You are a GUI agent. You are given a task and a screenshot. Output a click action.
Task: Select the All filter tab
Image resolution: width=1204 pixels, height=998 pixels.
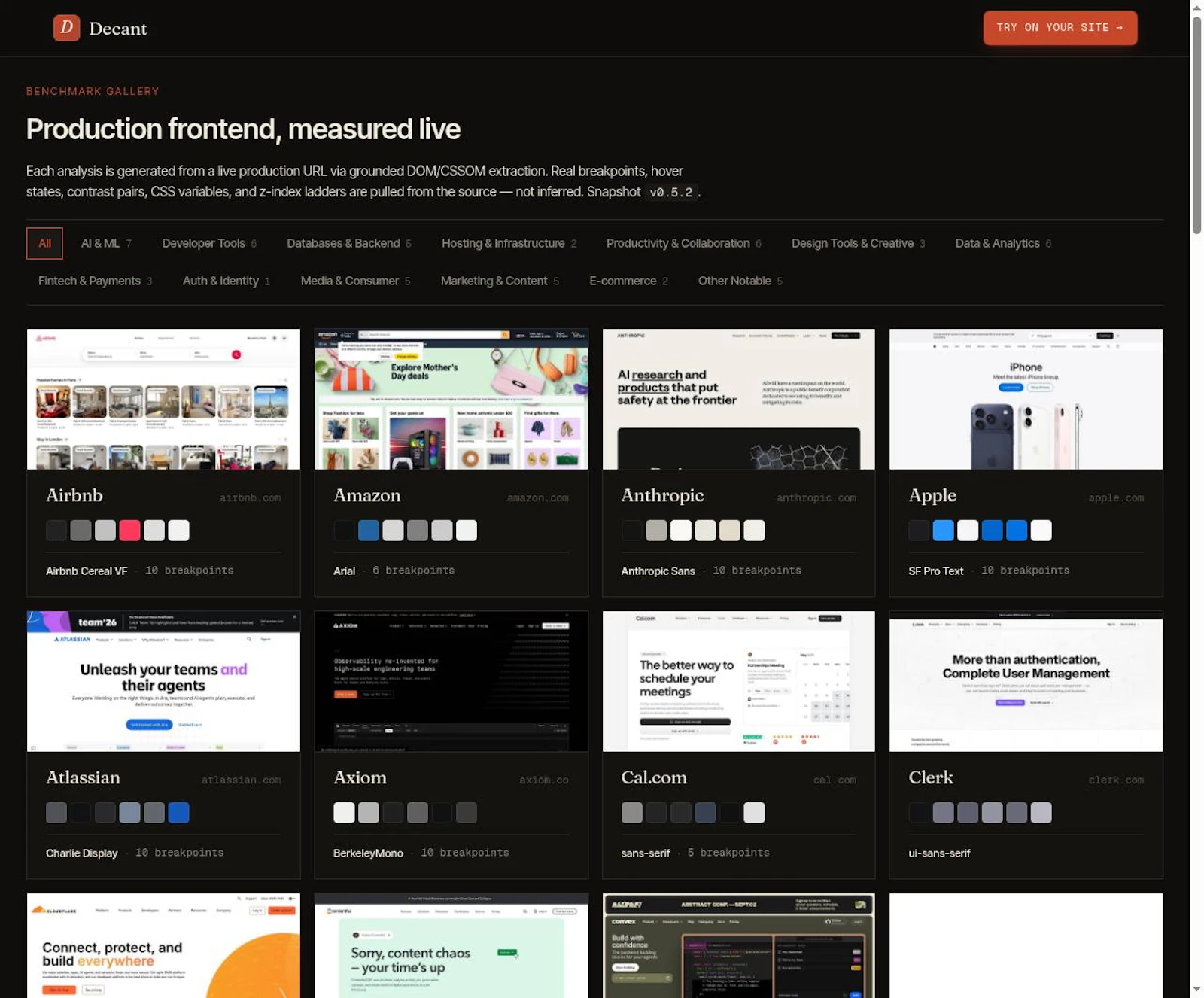click(x=44, y=243)
